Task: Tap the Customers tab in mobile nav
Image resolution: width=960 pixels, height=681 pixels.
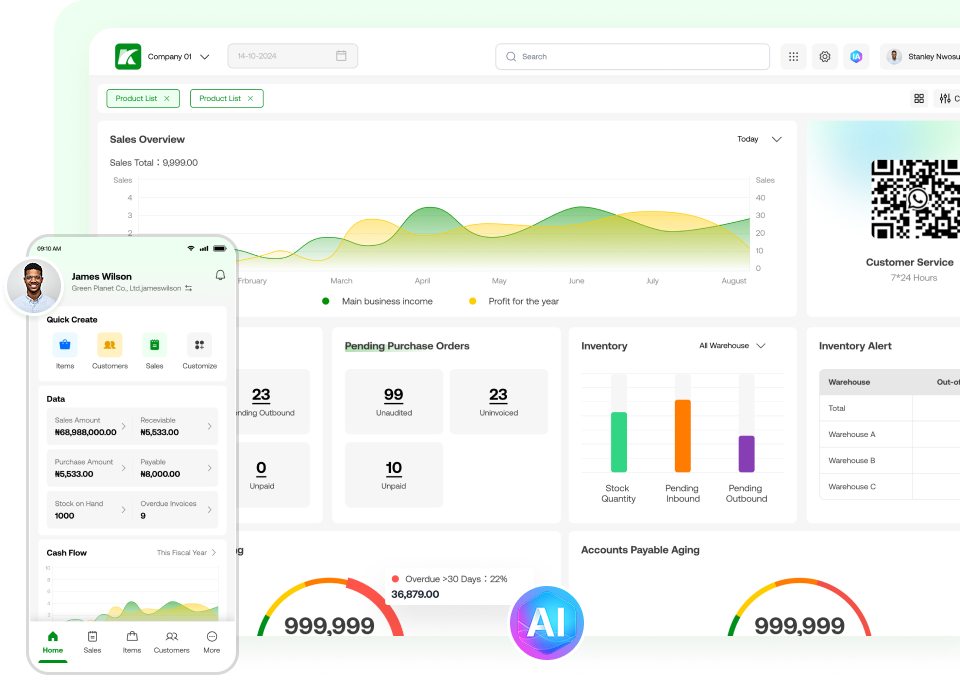Action: click(x=171, y=642)
